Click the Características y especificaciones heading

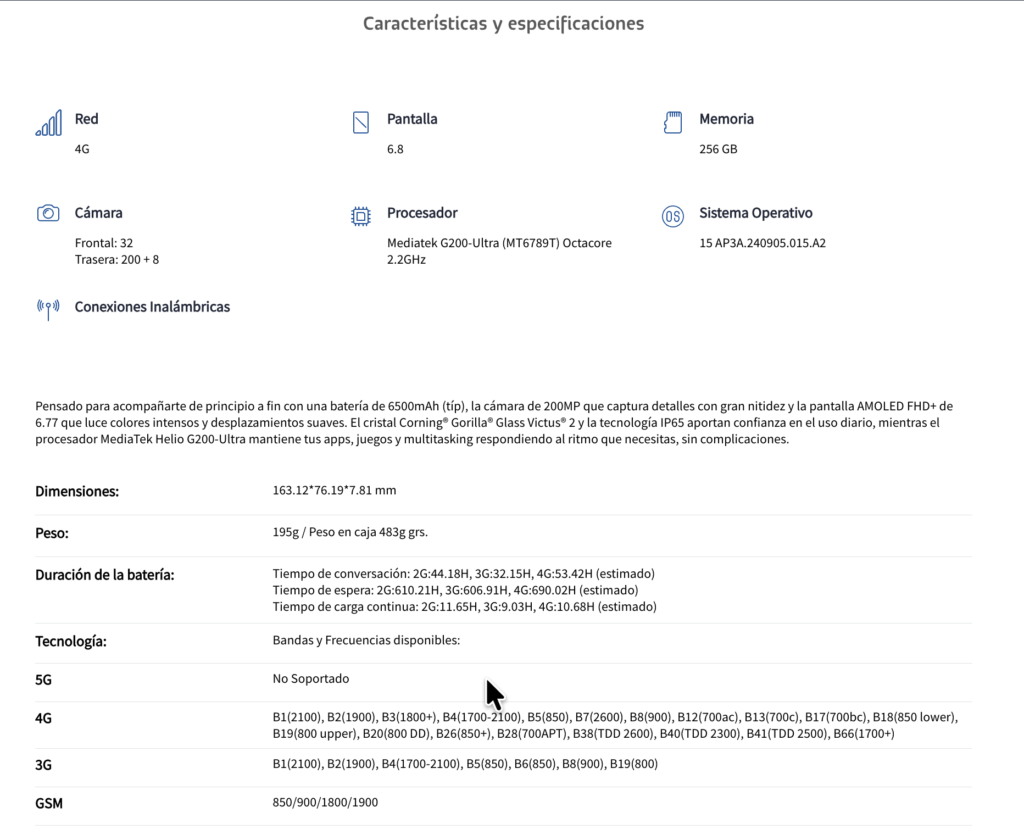point(503,23)
